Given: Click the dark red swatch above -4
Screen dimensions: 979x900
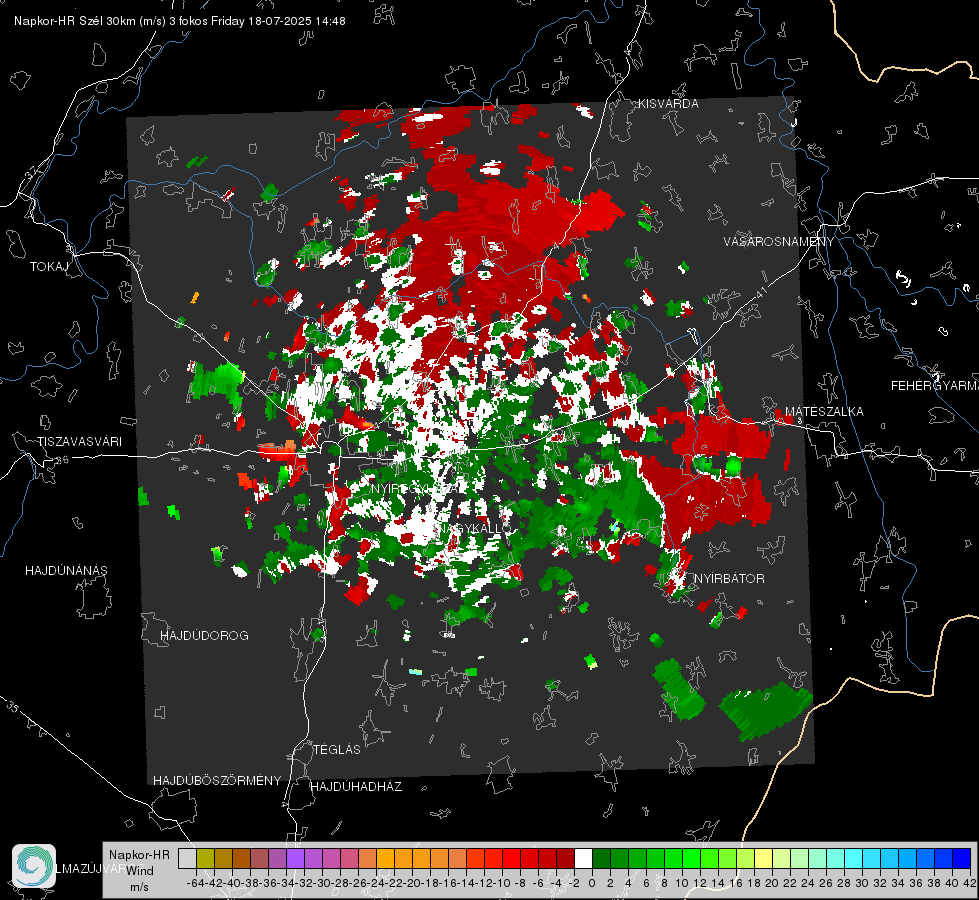Looking at the screenshot, I should point(565,859).
